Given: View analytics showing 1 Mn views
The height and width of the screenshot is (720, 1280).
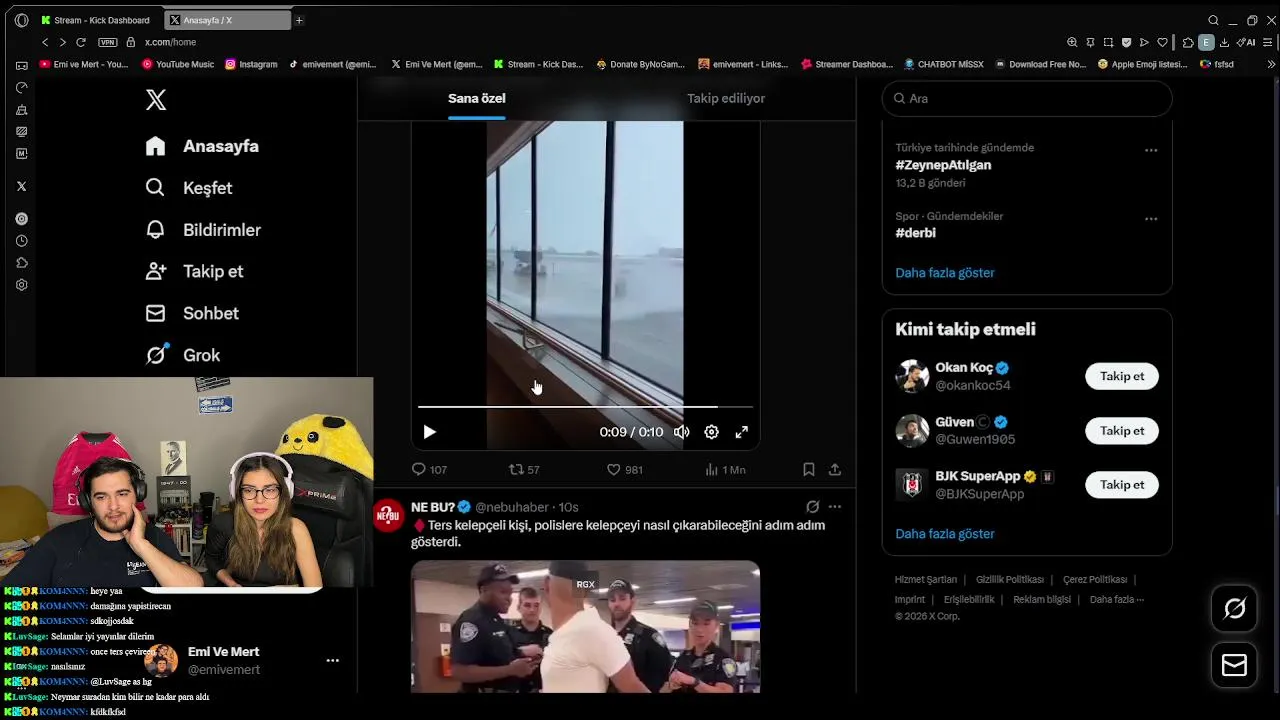Looking at the screenshot, I should pos(725,469).
